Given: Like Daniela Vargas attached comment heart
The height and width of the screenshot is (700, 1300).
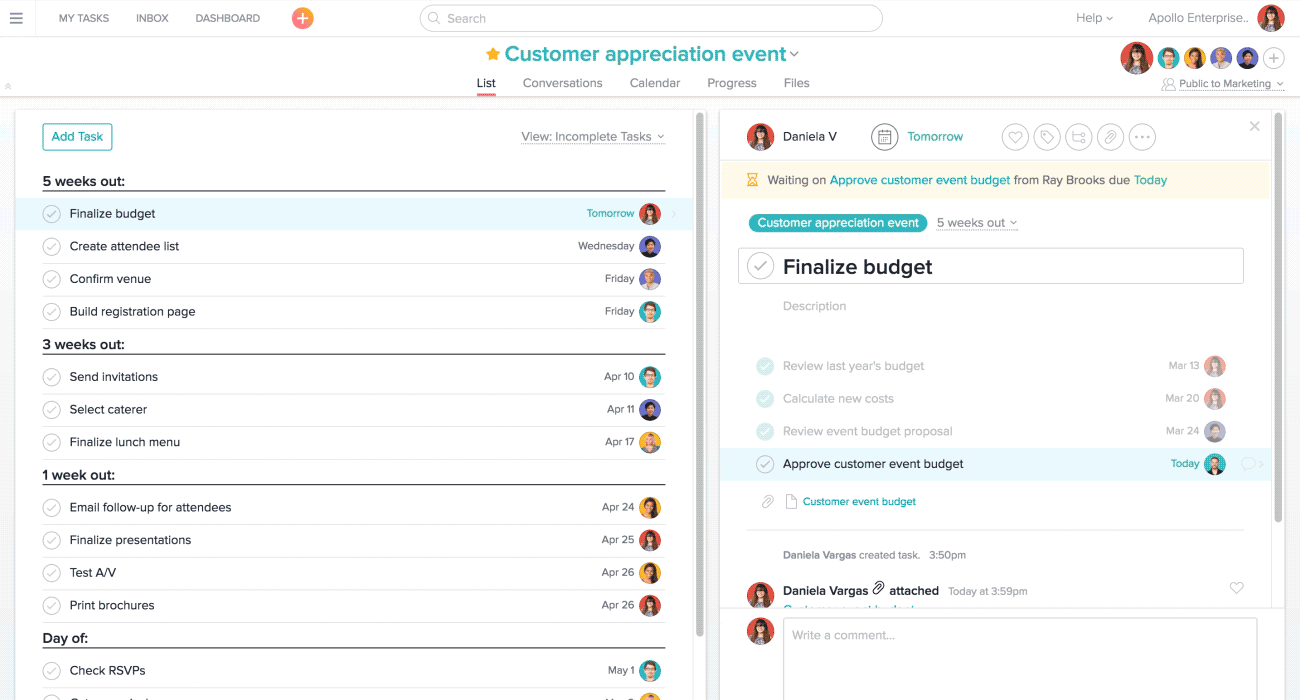Looking at the screenshot, I should pos(1236,588).
